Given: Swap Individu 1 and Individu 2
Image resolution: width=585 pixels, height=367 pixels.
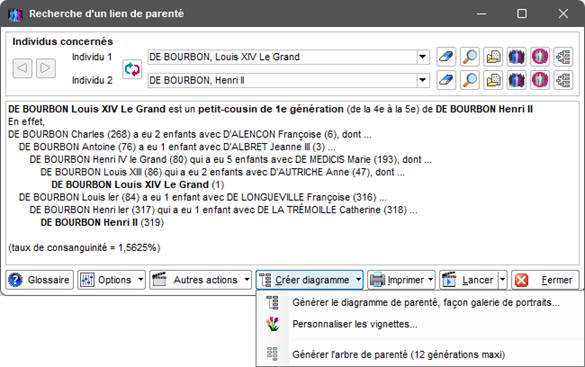Looking at the screenshot, I should 132,69.
